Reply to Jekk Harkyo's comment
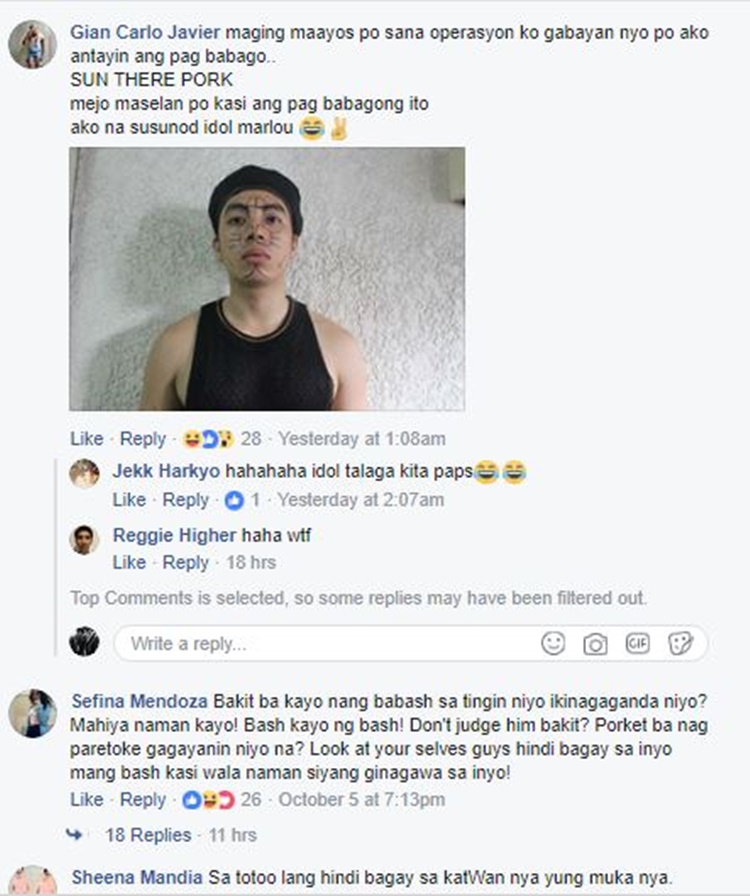750x896 pixels. tap(185, 500)
